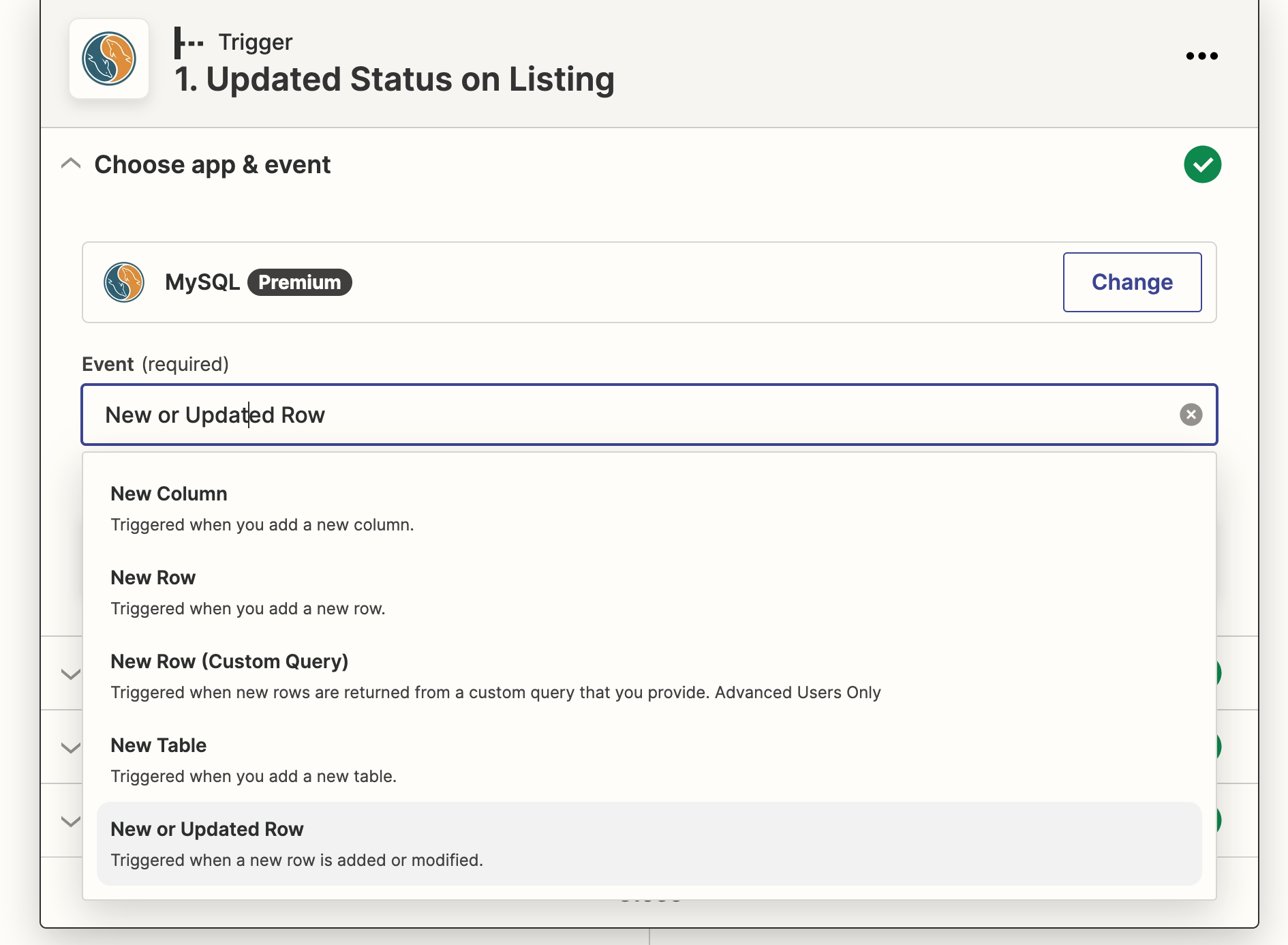The width and height of the screenshot is (1288, 945).
Task: Click the green checkmark status icon
Action: click(x=1202, y=164)
